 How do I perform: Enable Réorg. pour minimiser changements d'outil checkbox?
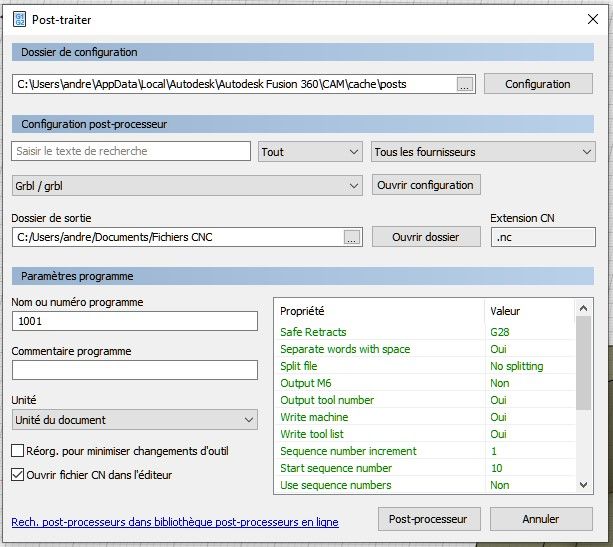click(18, 452)
